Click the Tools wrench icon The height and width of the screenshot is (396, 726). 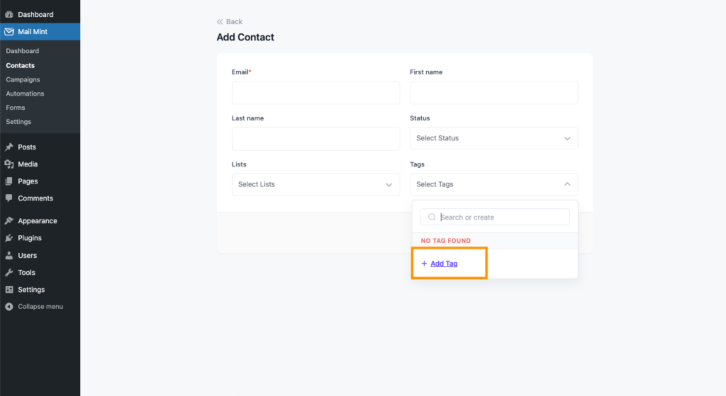(9, 272)
